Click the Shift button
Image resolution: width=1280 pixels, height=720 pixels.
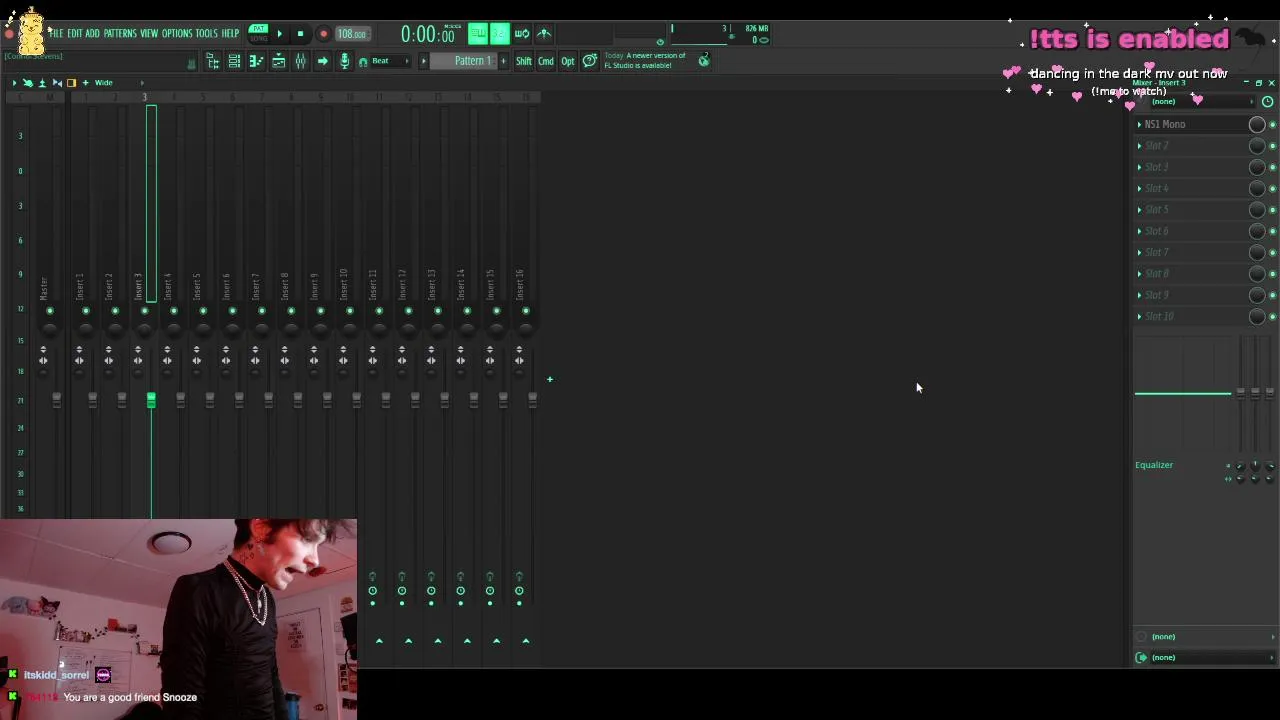524,61
